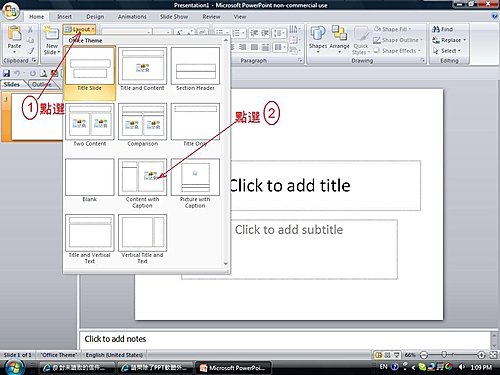This screenshot has width=500, height=375.
Task: Choose the Two Content layout
Action: 90,125
